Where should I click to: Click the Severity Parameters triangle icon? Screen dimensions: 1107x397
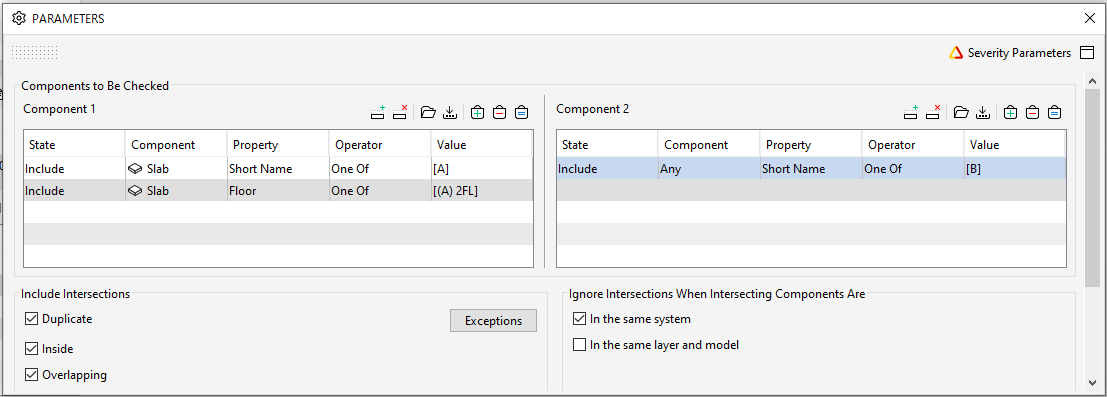click(956, 53)
